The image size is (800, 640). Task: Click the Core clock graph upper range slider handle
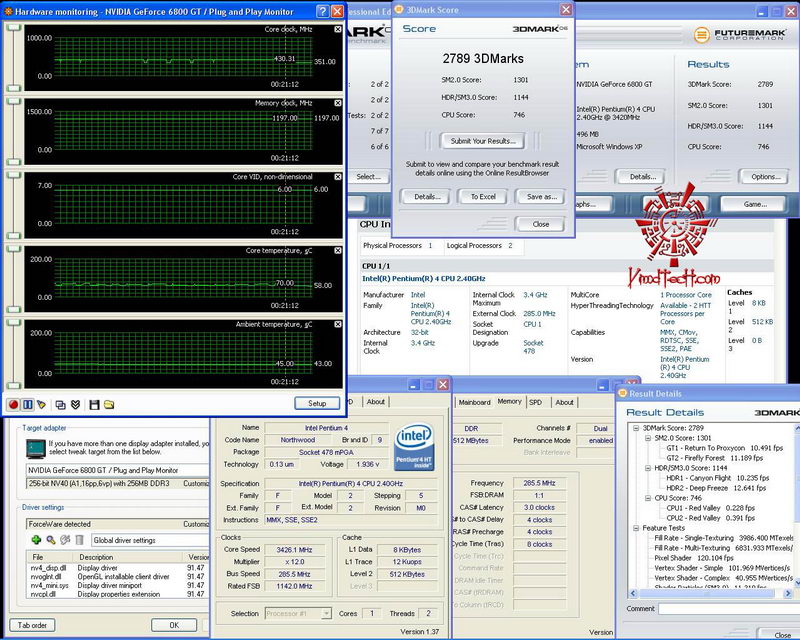coord(14,28)
